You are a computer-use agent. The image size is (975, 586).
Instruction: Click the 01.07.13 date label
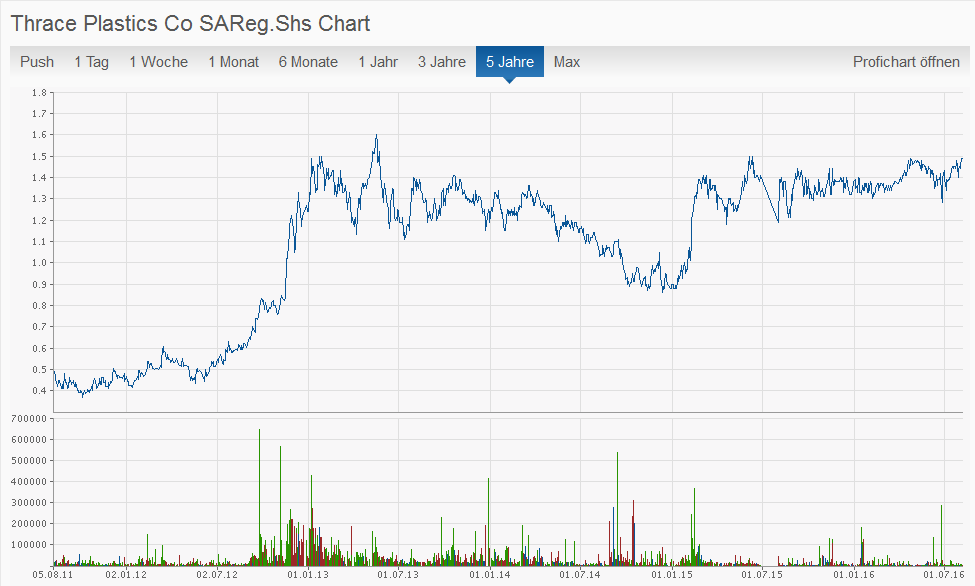click(398, 575)
